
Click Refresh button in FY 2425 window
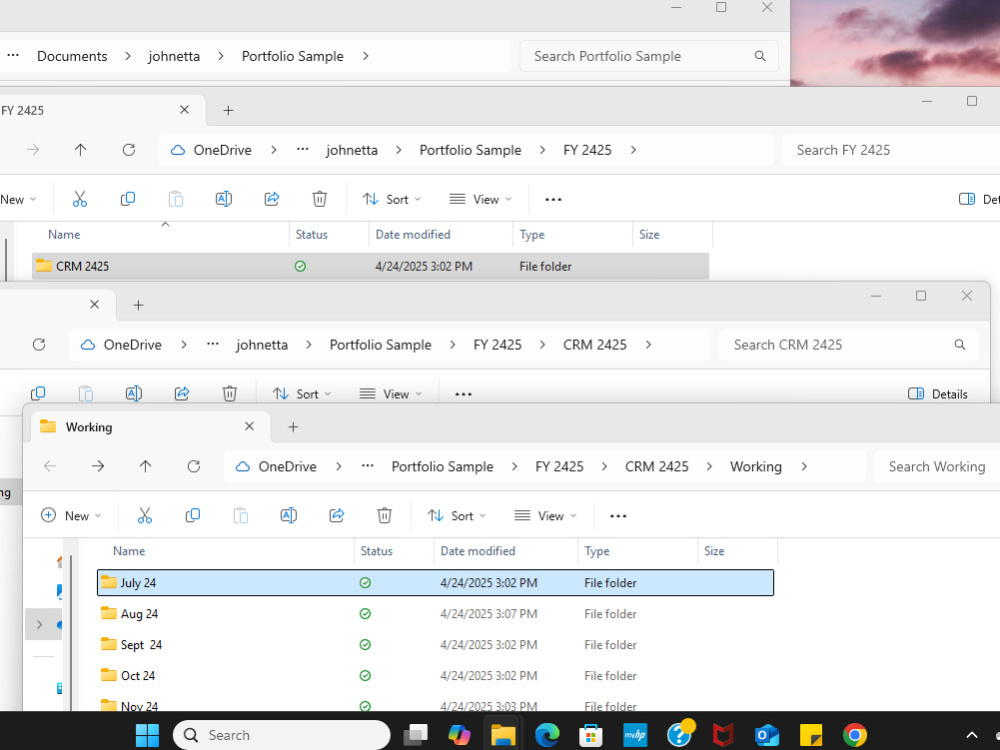(129, 150)
